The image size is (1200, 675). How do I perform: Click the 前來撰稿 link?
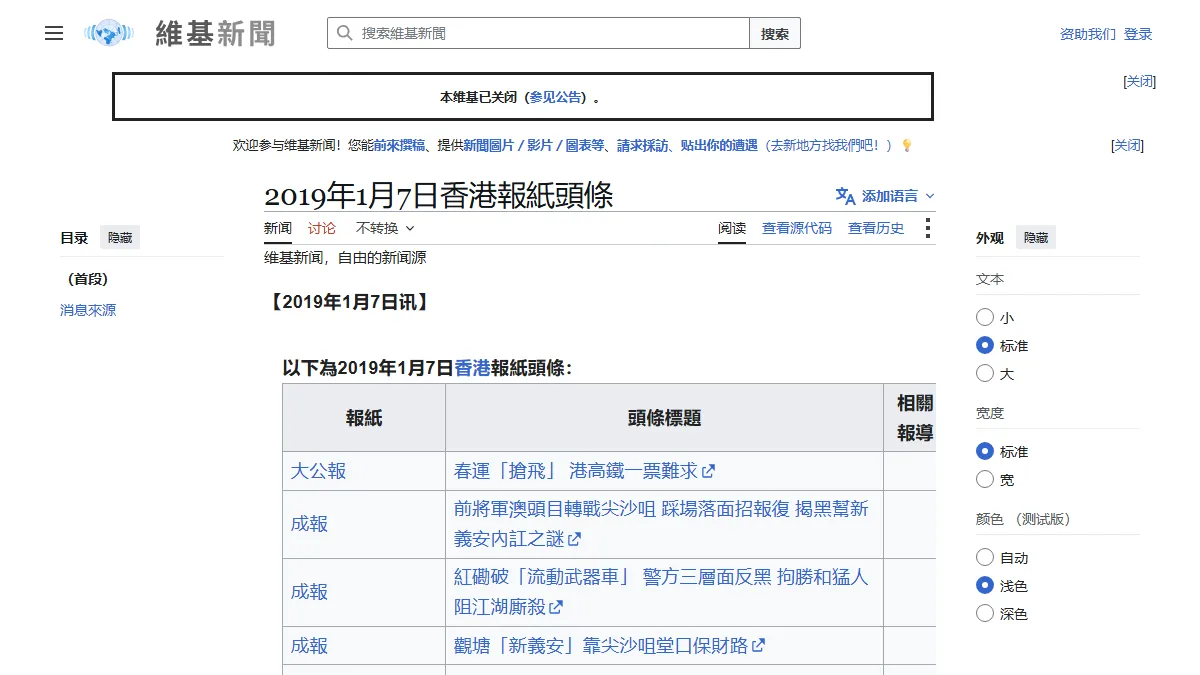pyautogui.click(x=400, y=145)
